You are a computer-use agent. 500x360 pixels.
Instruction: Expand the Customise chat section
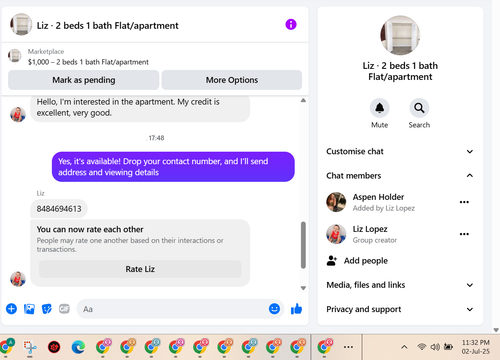[400, 151]
